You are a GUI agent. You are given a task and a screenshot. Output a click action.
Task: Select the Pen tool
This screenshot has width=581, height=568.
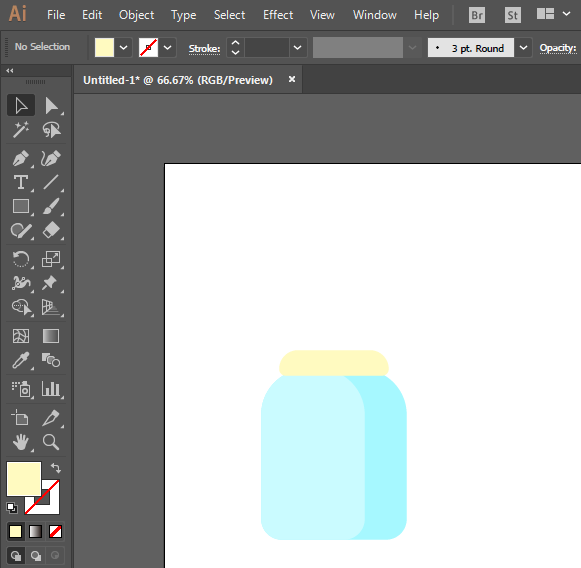click(21, 159)
